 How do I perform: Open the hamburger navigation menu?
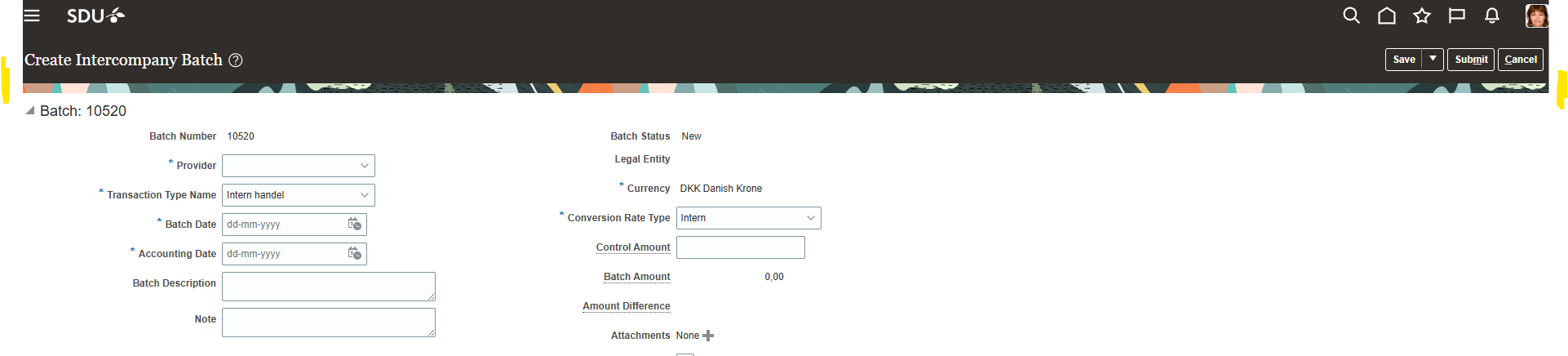point(32,16)
